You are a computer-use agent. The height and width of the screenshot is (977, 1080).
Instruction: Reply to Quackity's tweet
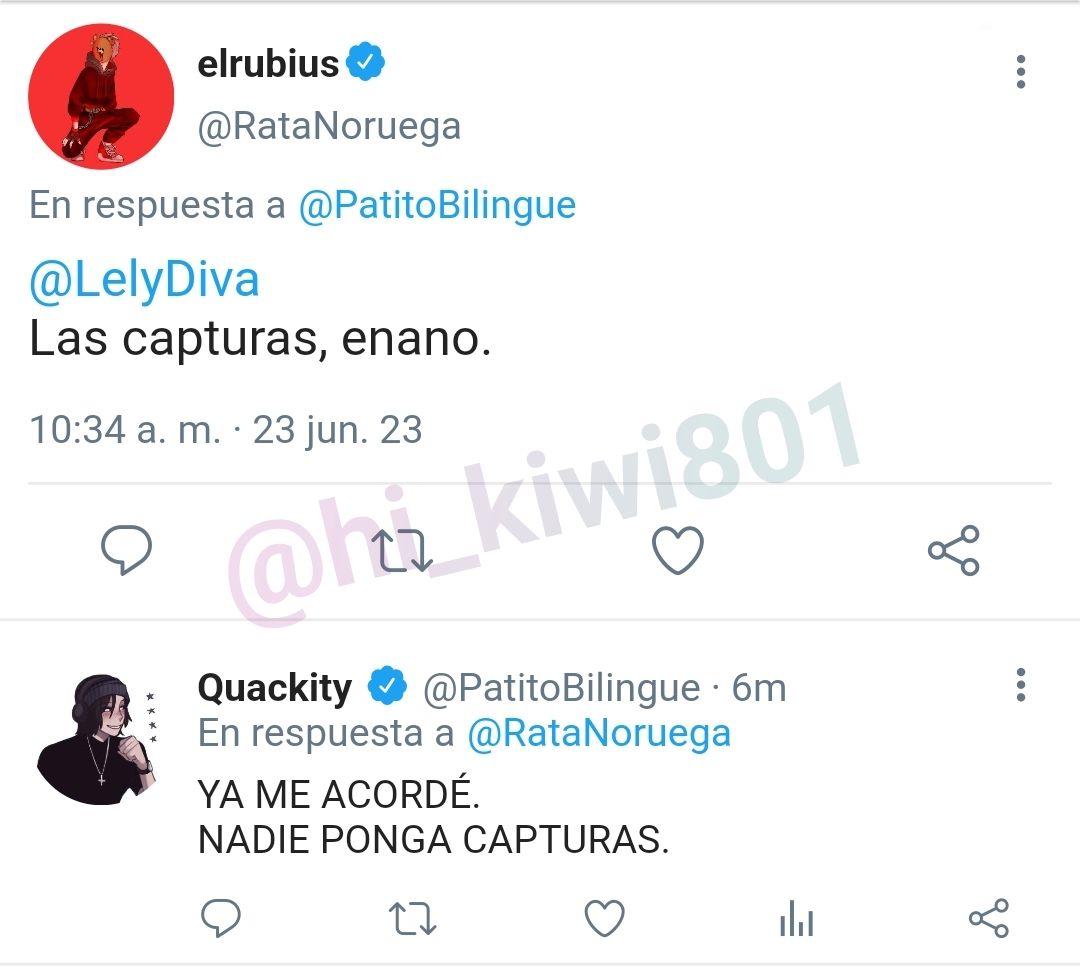[x=220, y=918]
